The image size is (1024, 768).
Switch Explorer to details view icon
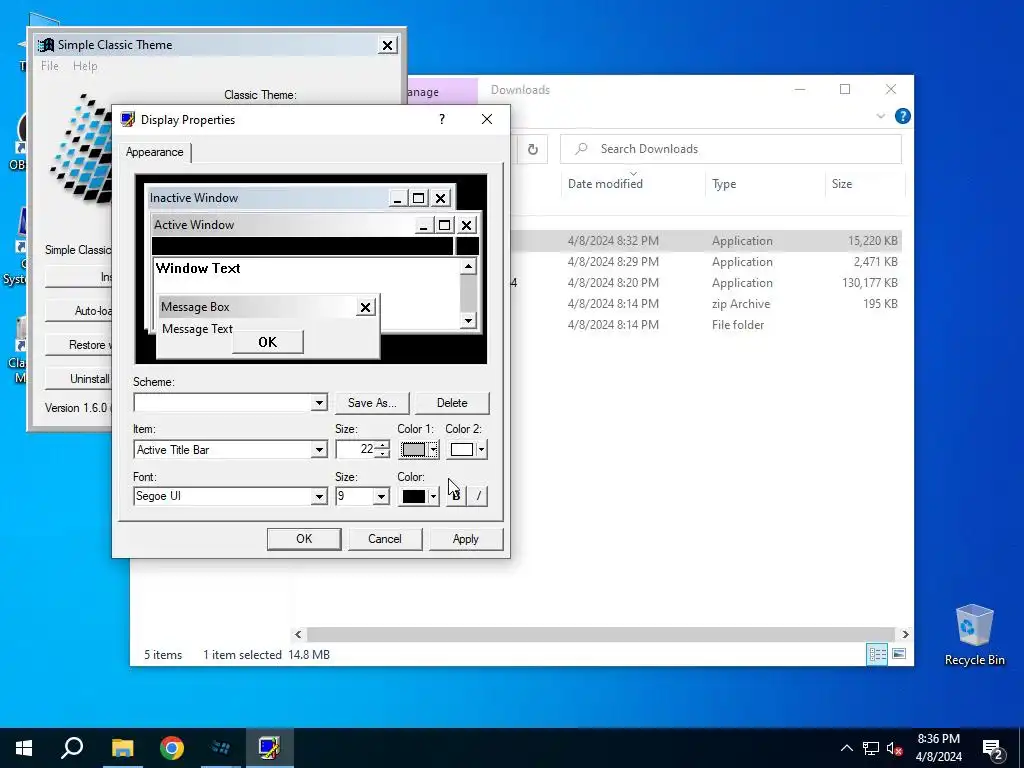click(877, 654)
